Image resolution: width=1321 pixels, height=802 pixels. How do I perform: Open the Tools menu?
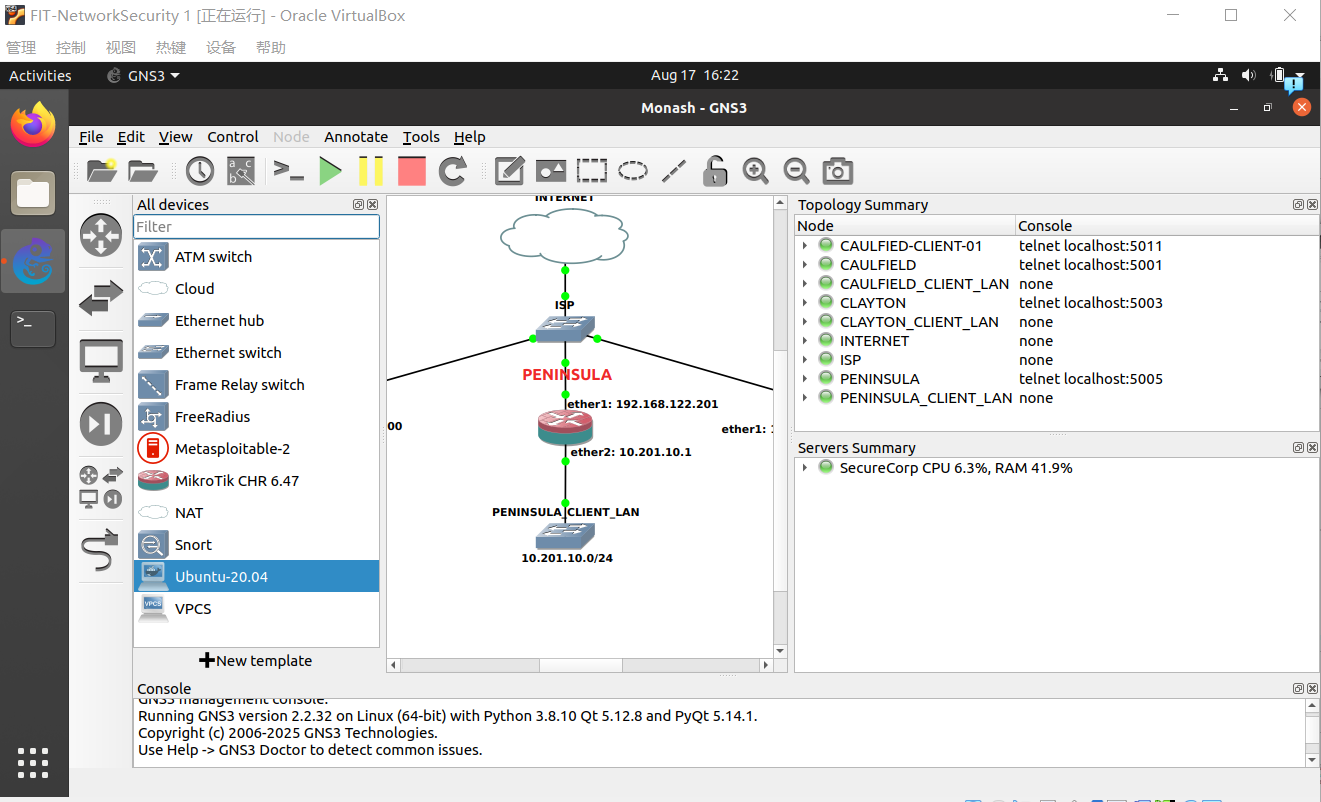[x=420, y=137]
